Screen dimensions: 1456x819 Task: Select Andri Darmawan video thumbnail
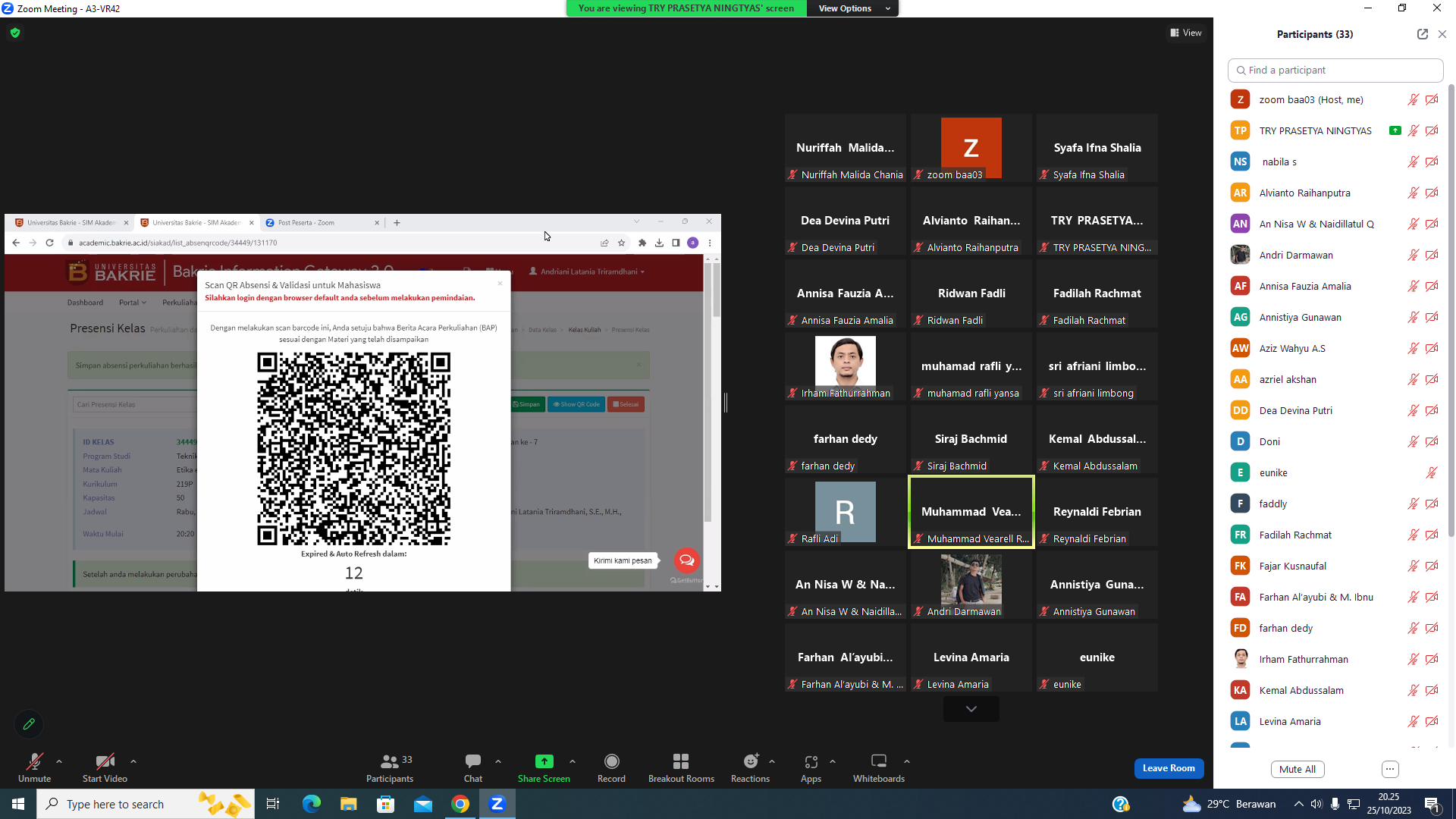971,585
